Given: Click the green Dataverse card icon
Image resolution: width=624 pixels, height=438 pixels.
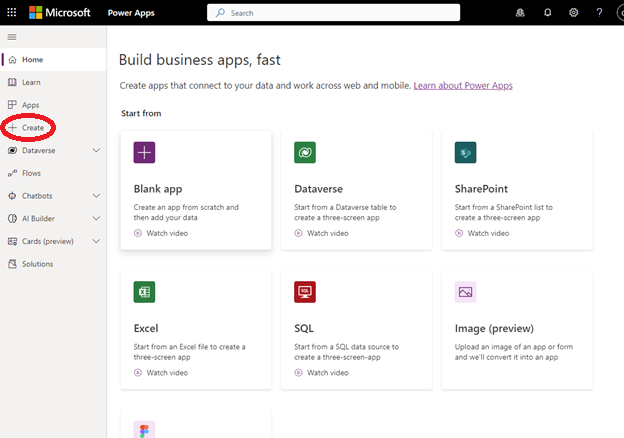Looking at the screenshot, I should coord(305,152).
